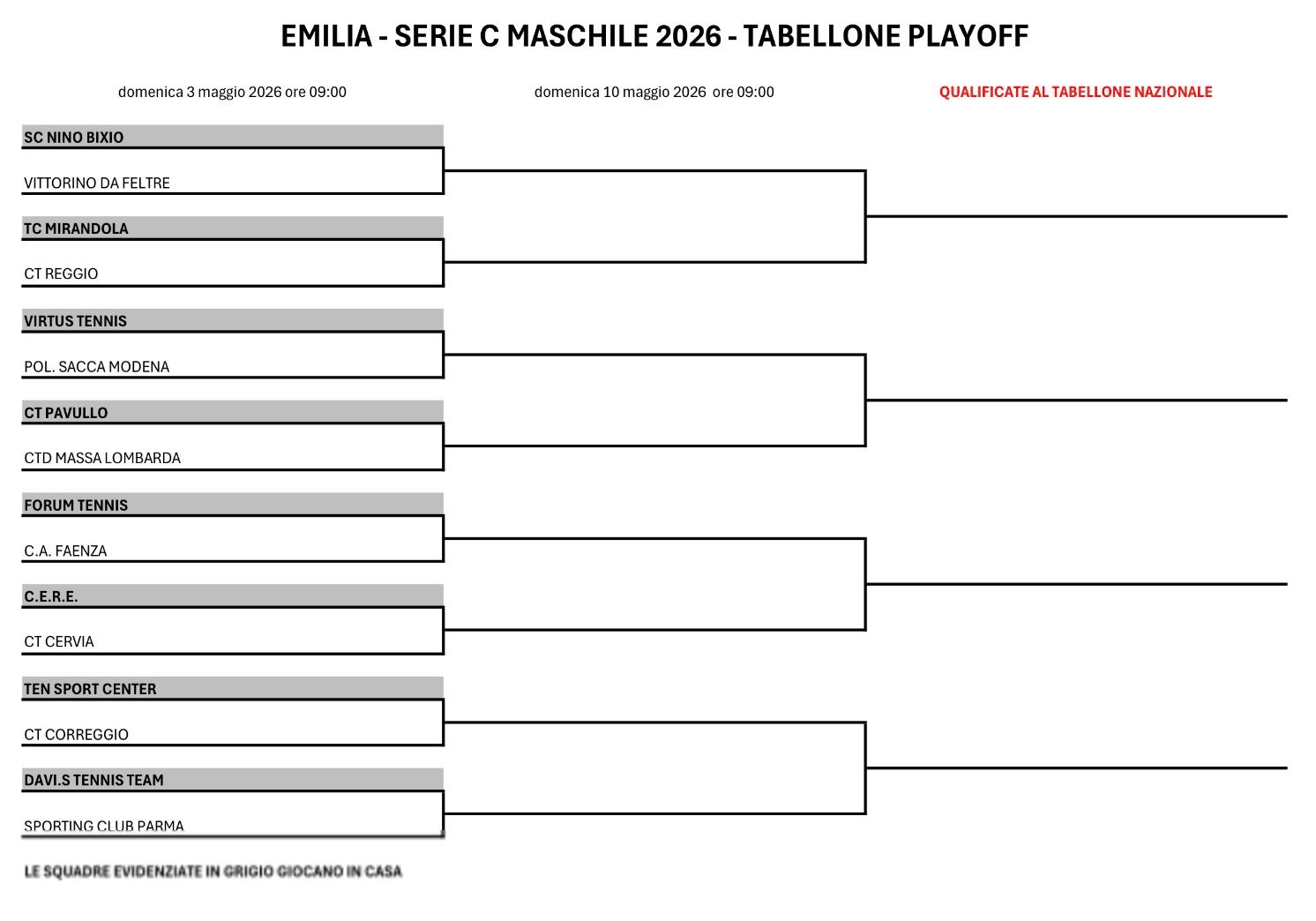Screen dimensions: 1316x921
Task: Select the CT CORREGGIO team name
Action: (76, 735)
